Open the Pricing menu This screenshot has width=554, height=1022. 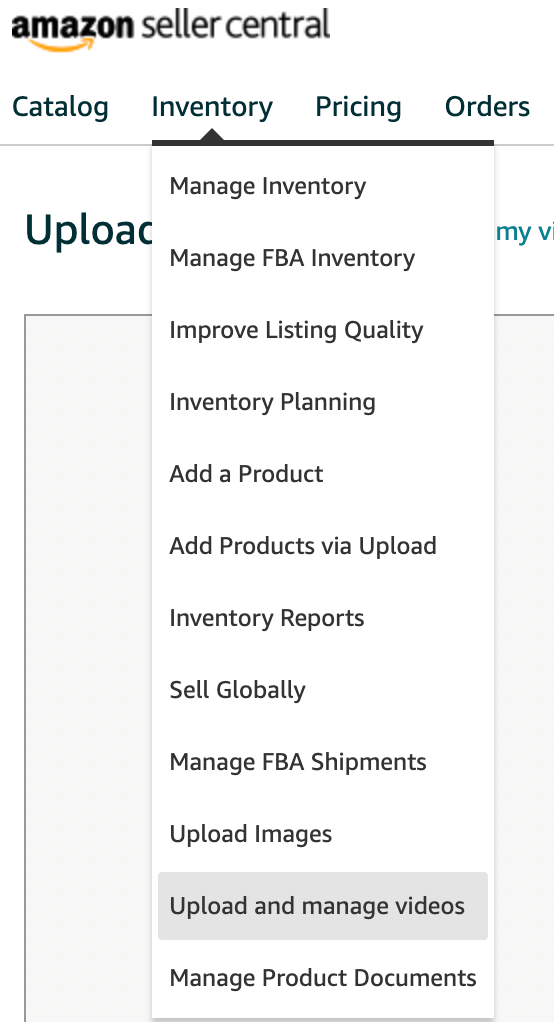(x=358, y=107)
